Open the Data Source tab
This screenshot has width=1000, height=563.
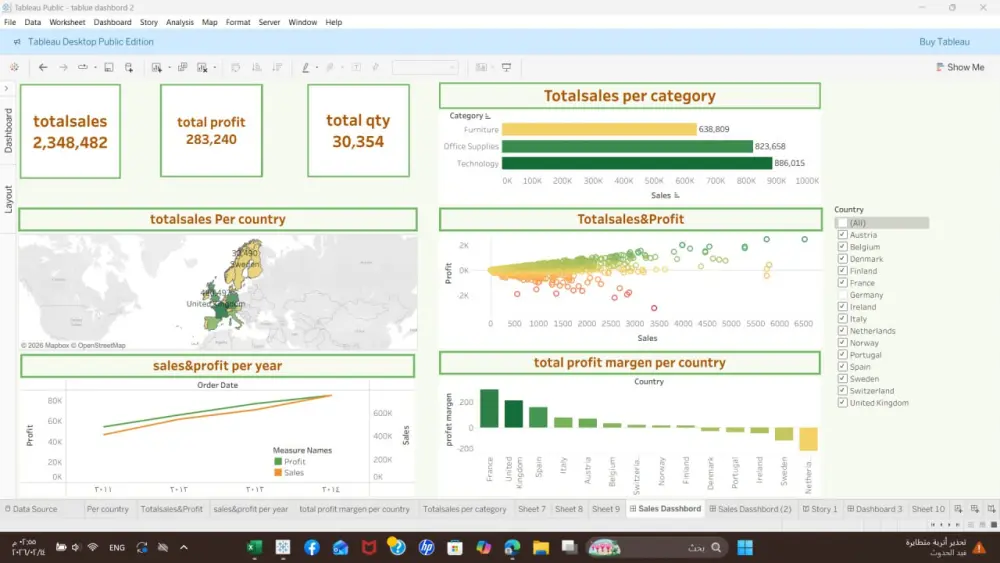click(31, 509)
